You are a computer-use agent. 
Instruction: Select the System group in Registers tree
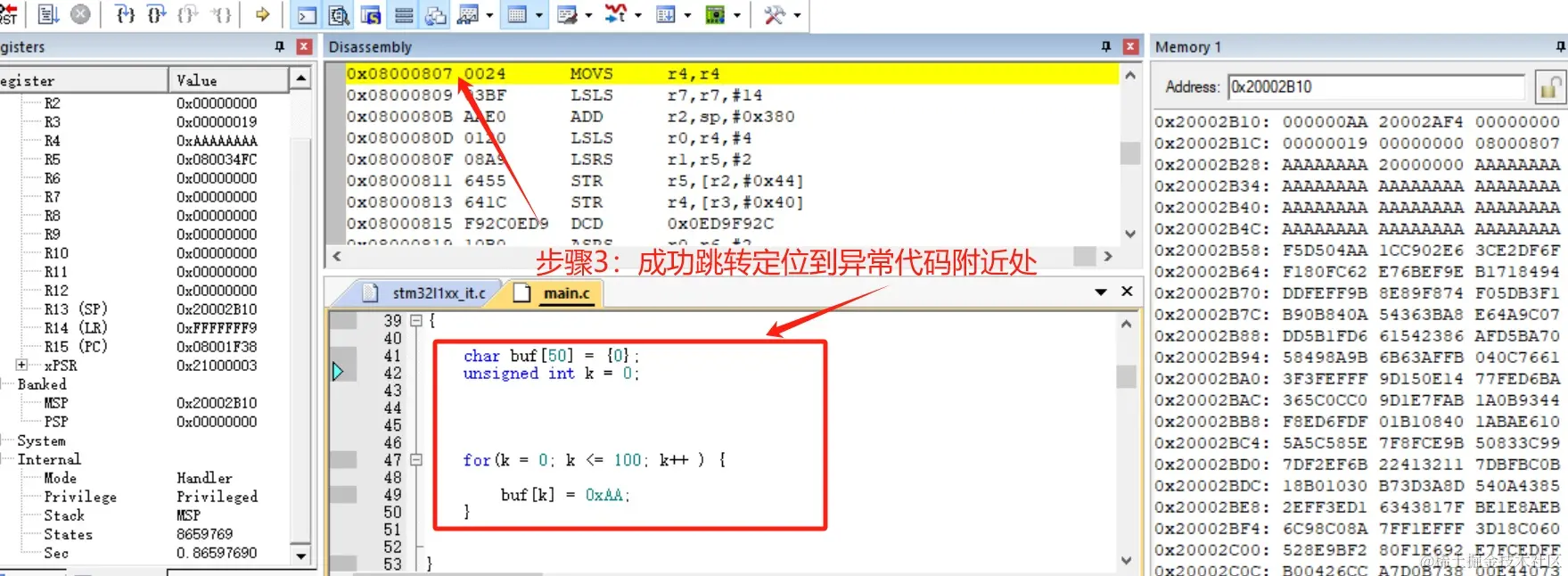coord(41,440)
